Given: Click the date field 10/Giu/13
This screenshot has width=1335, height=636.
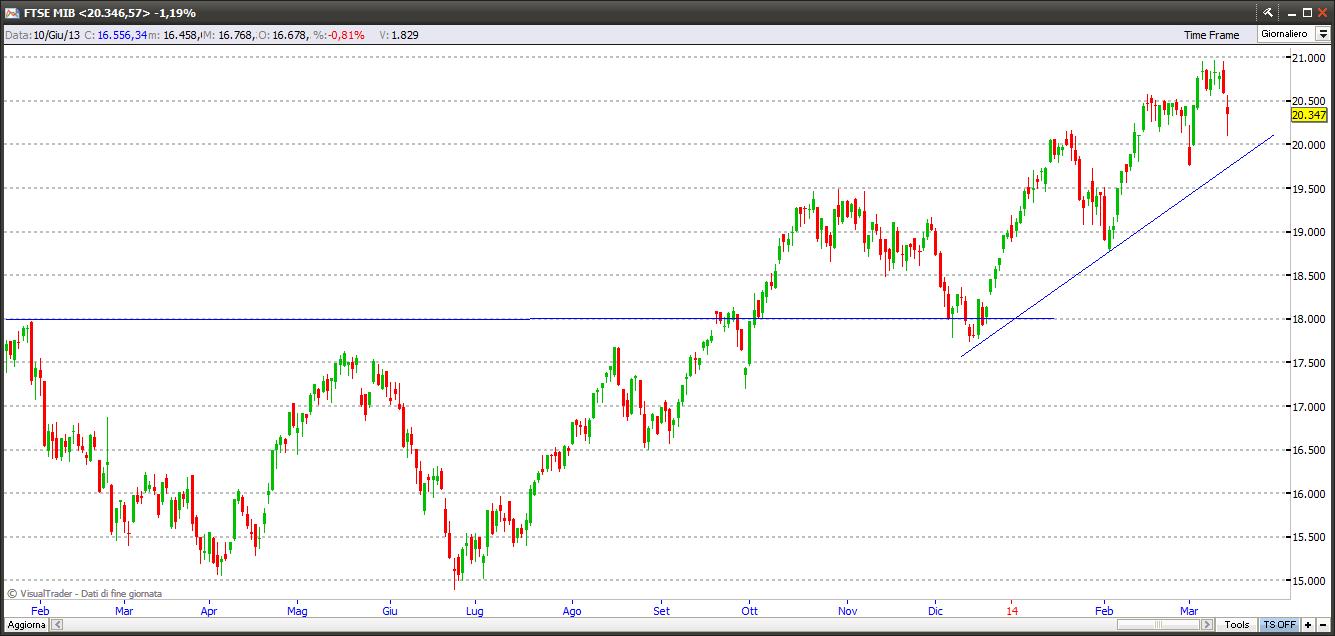Looking at the screenshot, I should (56, 35).
